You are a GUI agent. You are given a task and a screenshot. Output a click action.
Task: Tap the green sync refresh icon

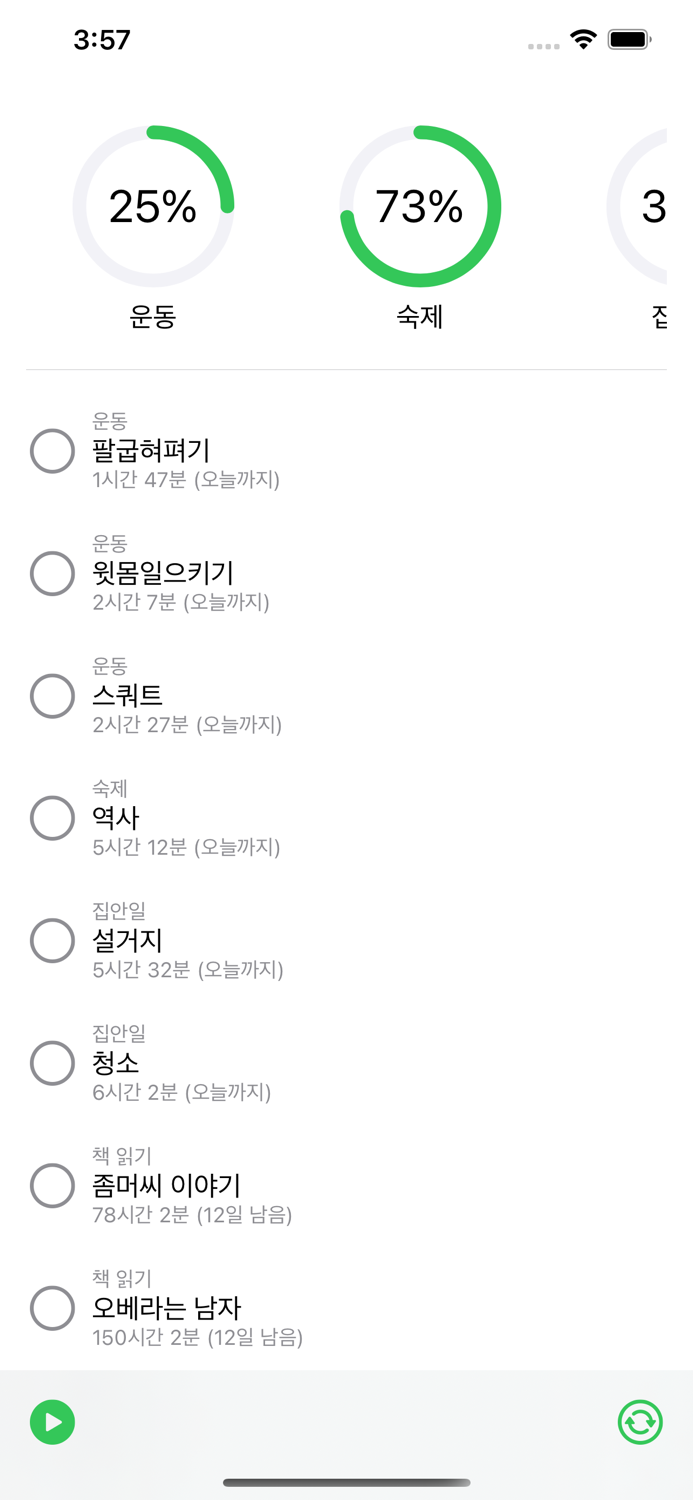[x=640, y=1422]
